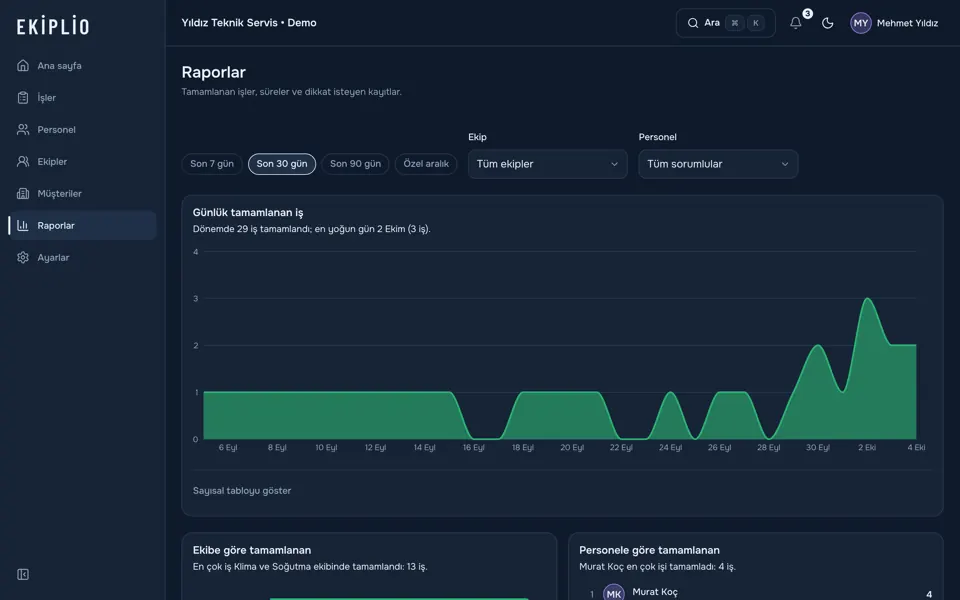Click the Murat Koç name
This screenshot has width=960, height=600.
(x=654, y=591)
